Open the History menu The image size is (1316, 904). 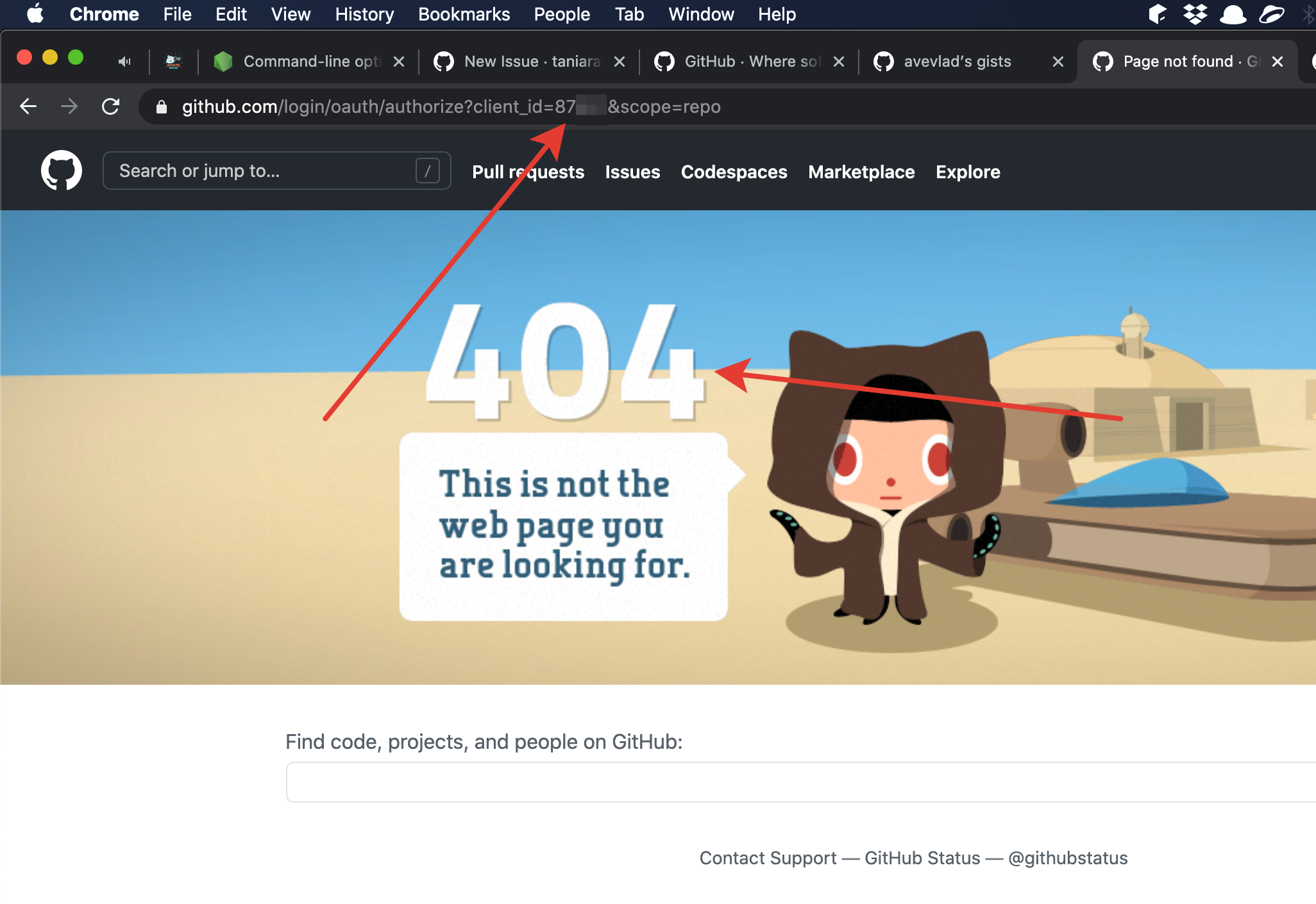pos(364,14)
